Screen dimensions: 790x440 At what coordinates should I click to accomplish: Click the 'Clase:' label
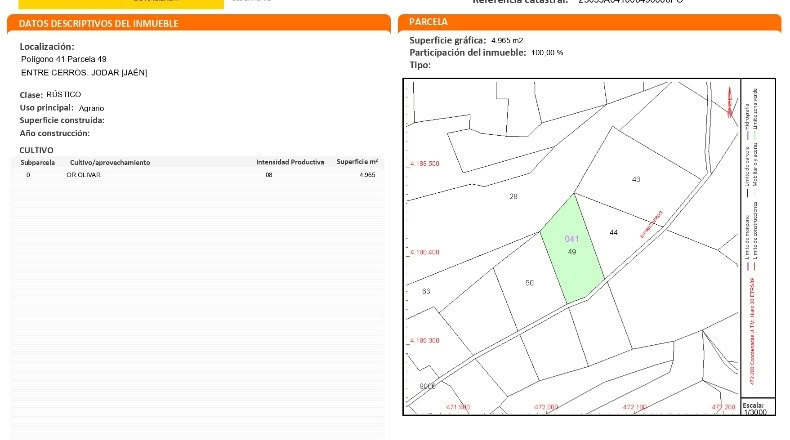[x=31, y=95]
